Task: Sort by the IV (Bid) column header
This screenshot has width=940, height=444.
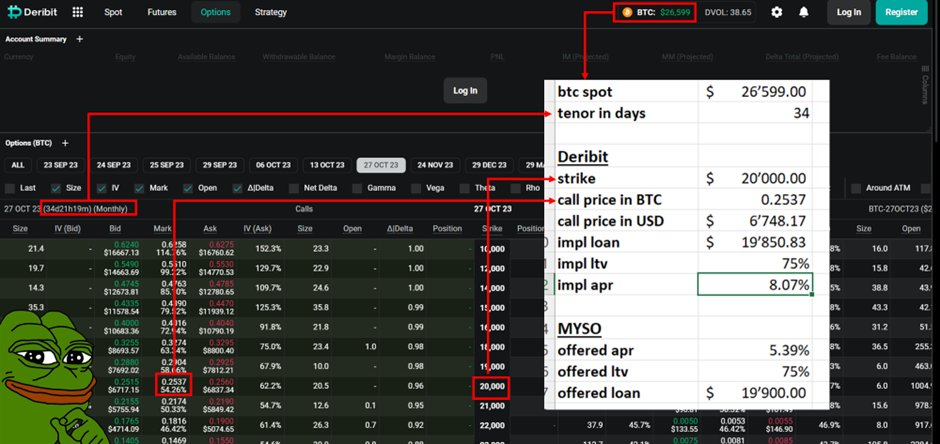Action: click(67, 228)
